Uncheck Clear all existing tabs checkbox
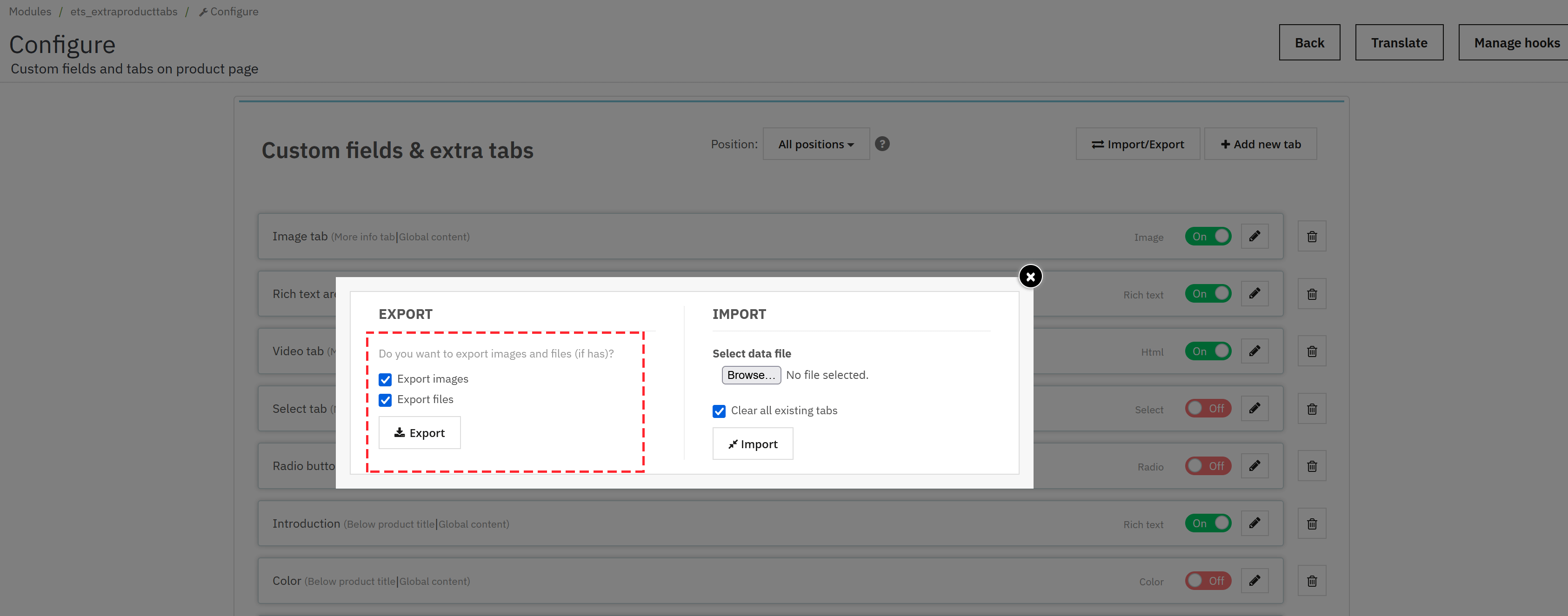The width and height of the screenshot is (1568, 616). (719, 411)
